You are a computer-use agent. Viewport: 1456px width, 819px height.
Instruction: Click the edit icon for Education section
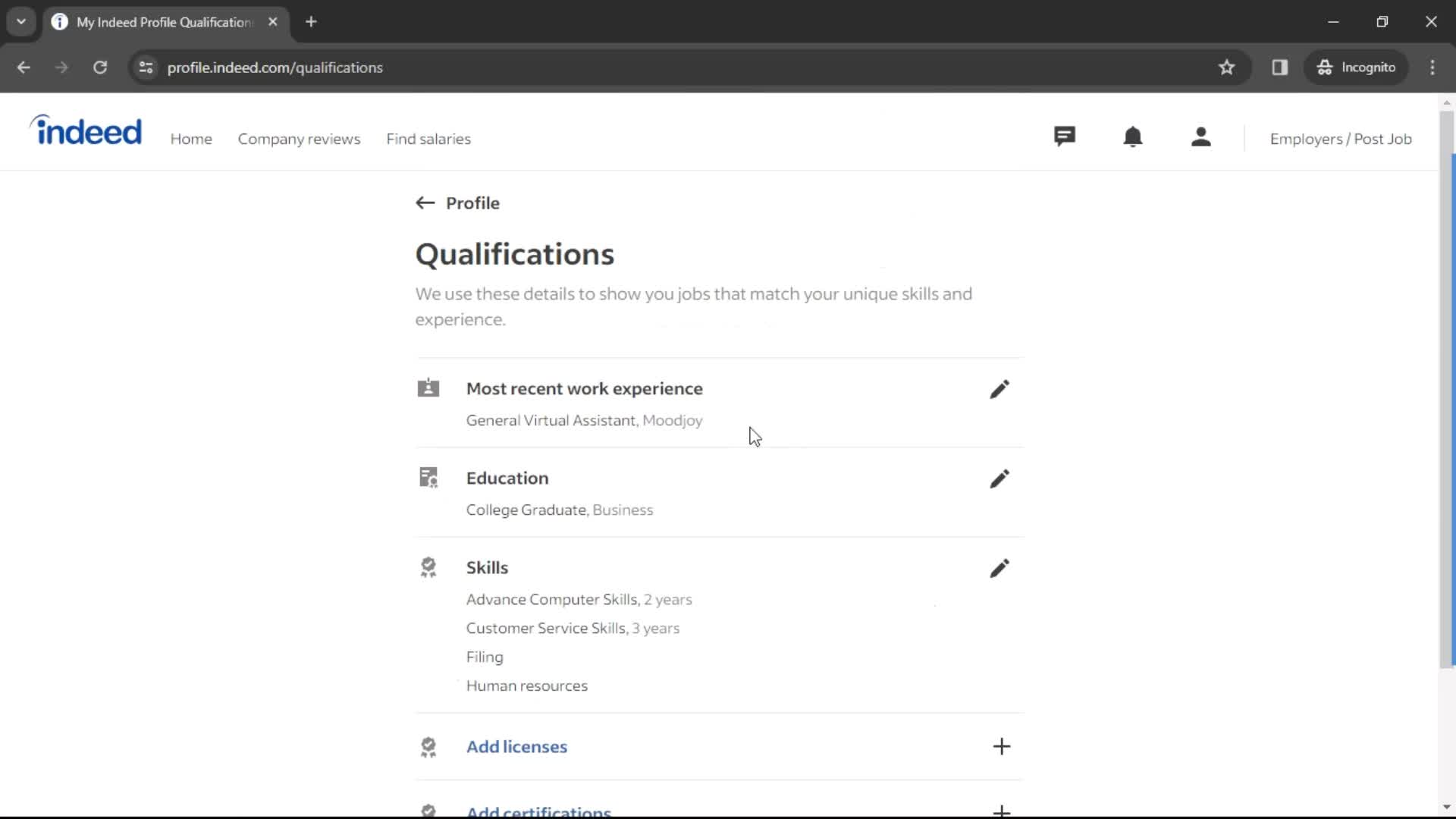(x=1002, y=478)
